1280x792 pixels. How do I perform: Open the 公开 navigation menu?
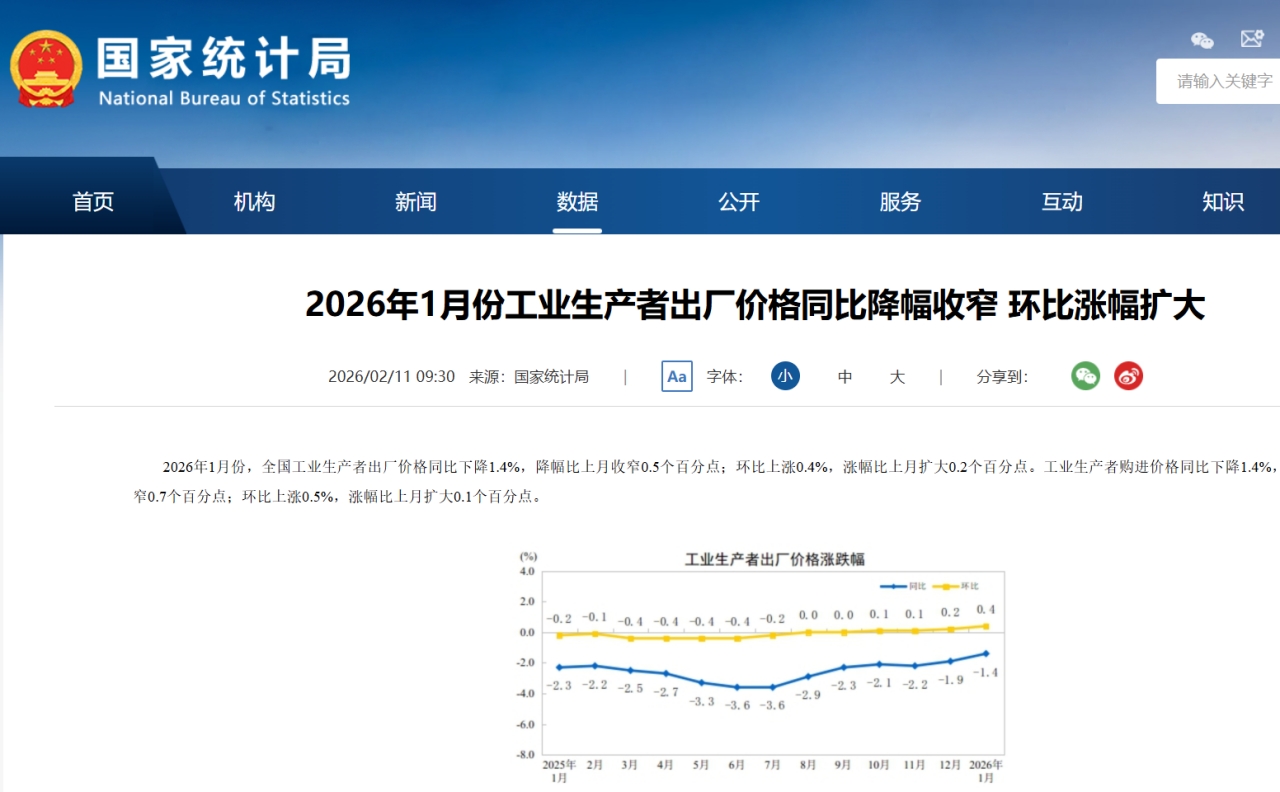pyautogui.click(x=739, y=202)
